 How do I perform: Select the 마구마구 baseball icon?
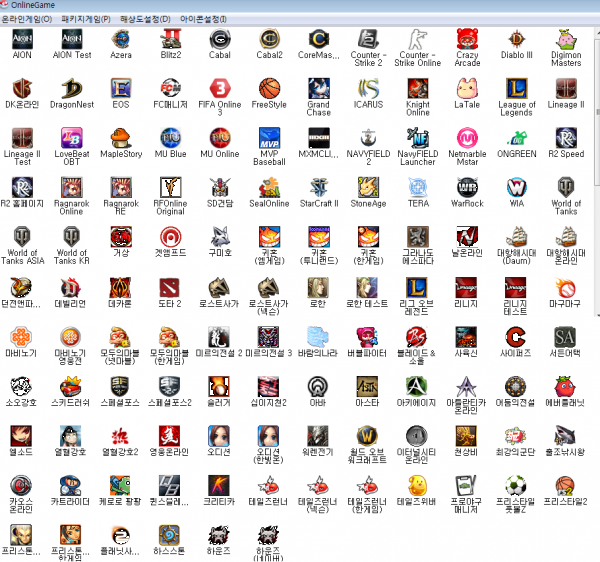565,288
